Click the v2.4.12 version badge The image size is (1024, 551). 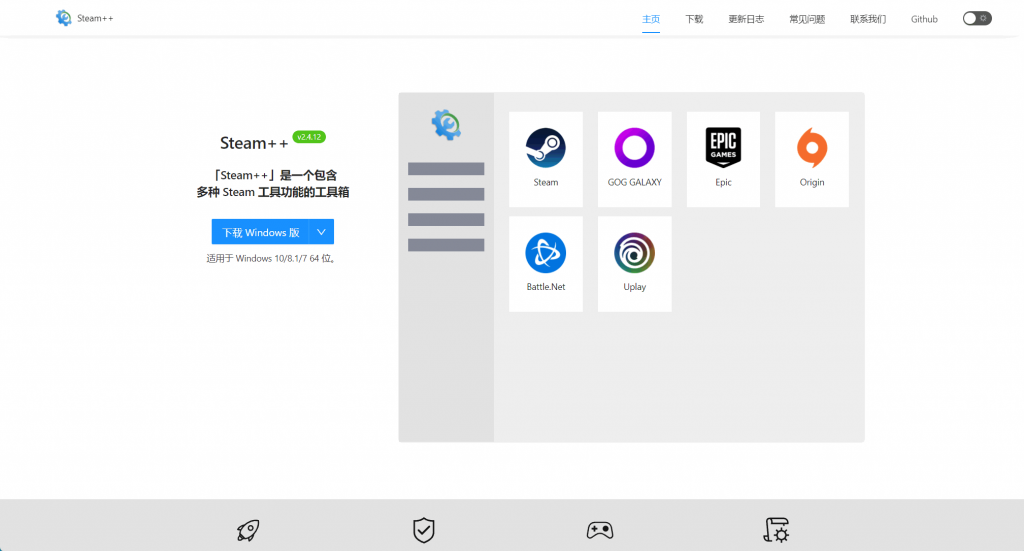click(309, 137)
